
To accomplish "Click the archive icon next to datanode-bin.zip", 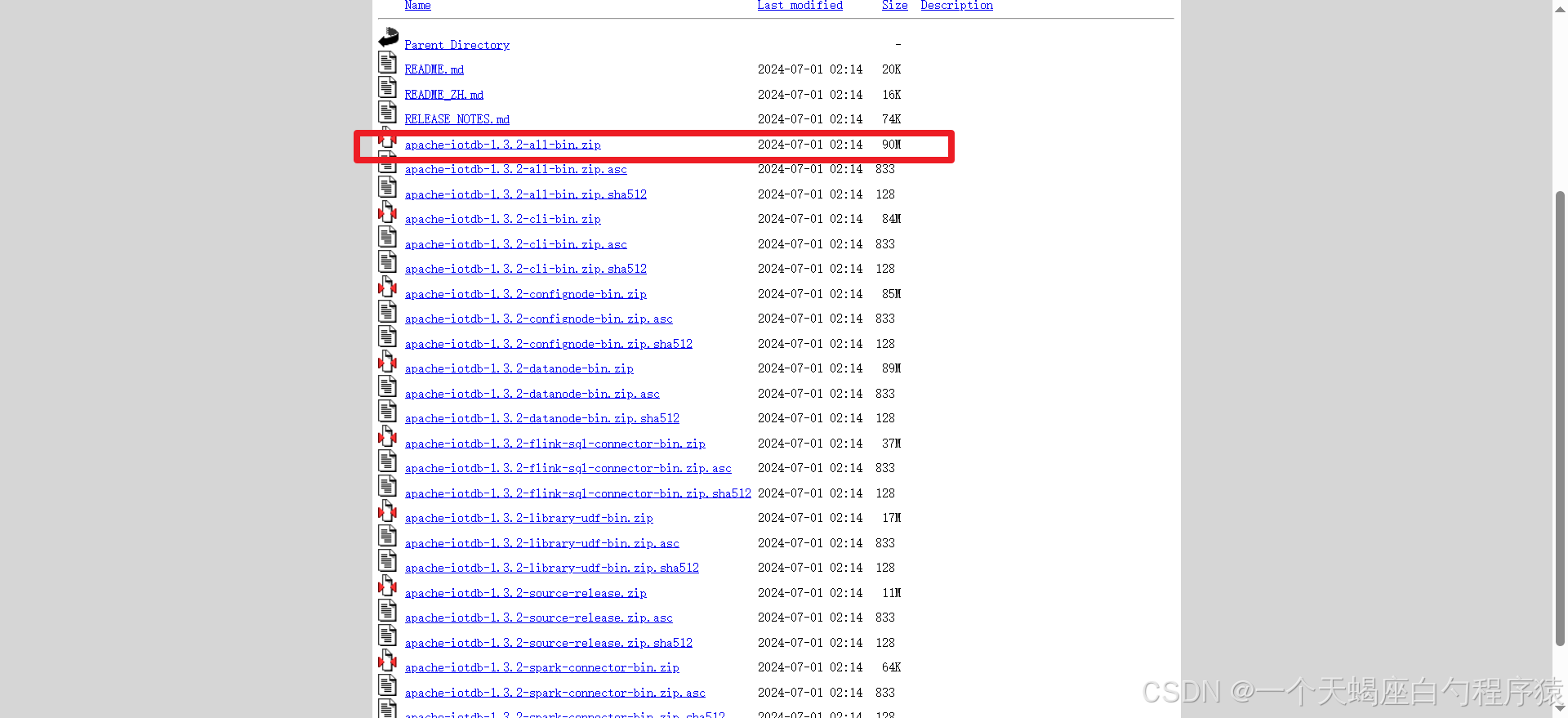I will 387,362.
